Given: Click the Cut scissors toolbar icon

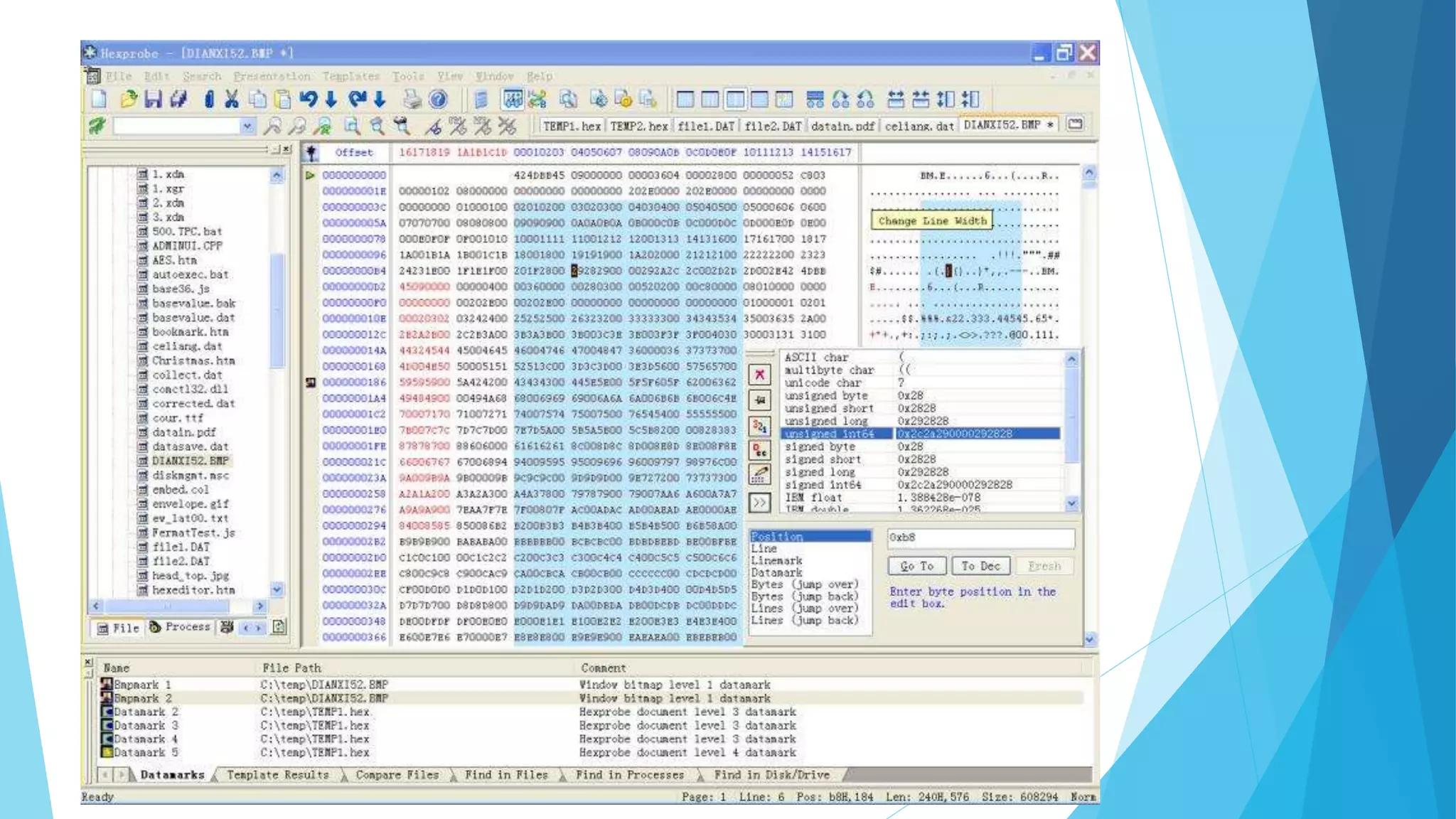Looking at the screenshot, I should click(231, 100).
